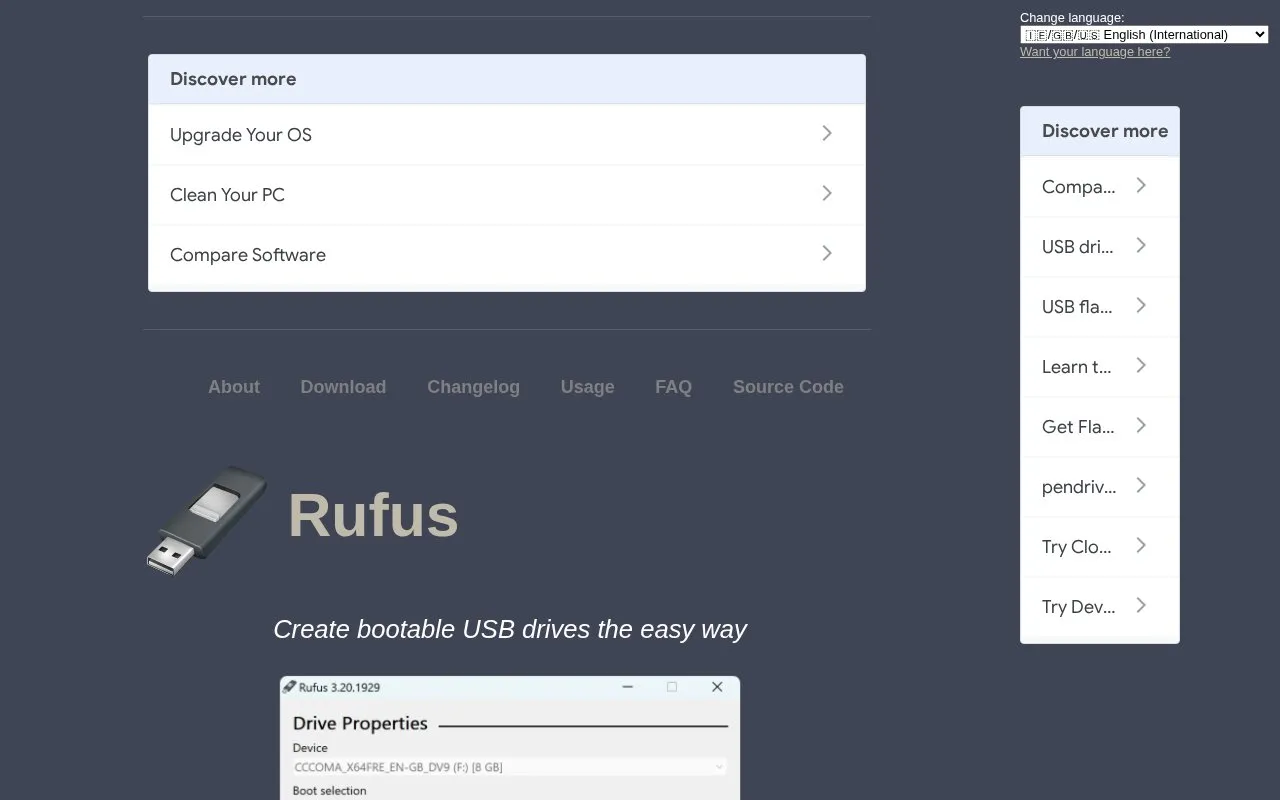Follow the 'Want your language here?' link
The width and height of the screenshot is (1280, 800).
(x=1095, y=52)
